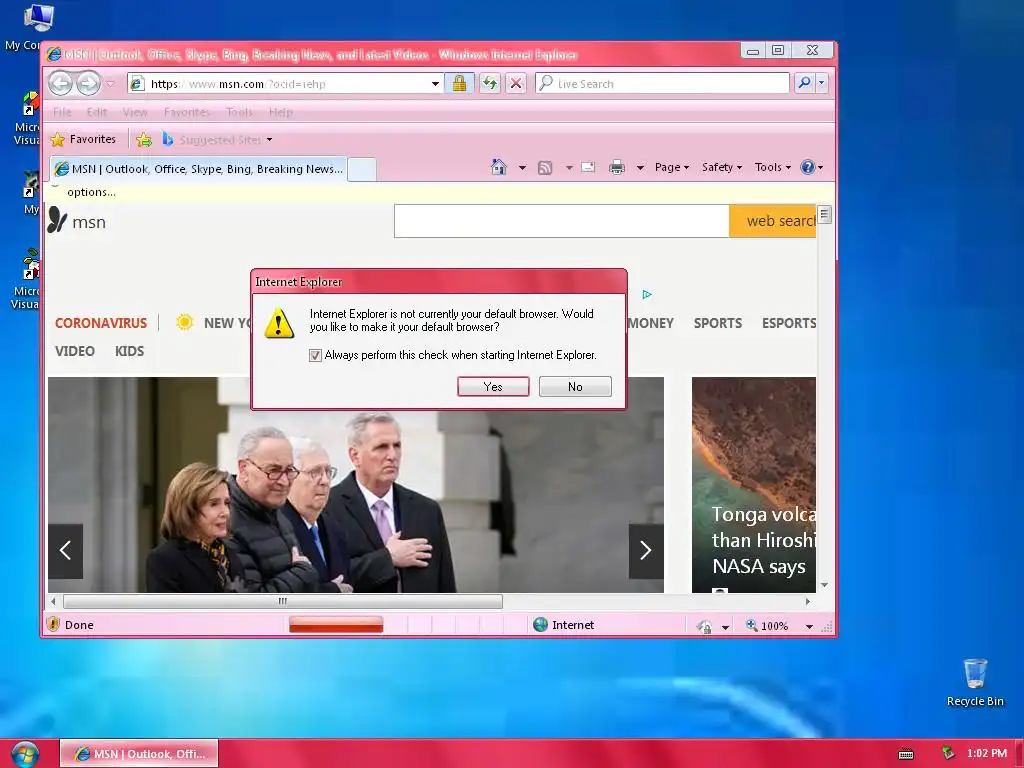Click the sunny weather icon
This screenshot has height=768, width=1024.
[x=185, y=322]
